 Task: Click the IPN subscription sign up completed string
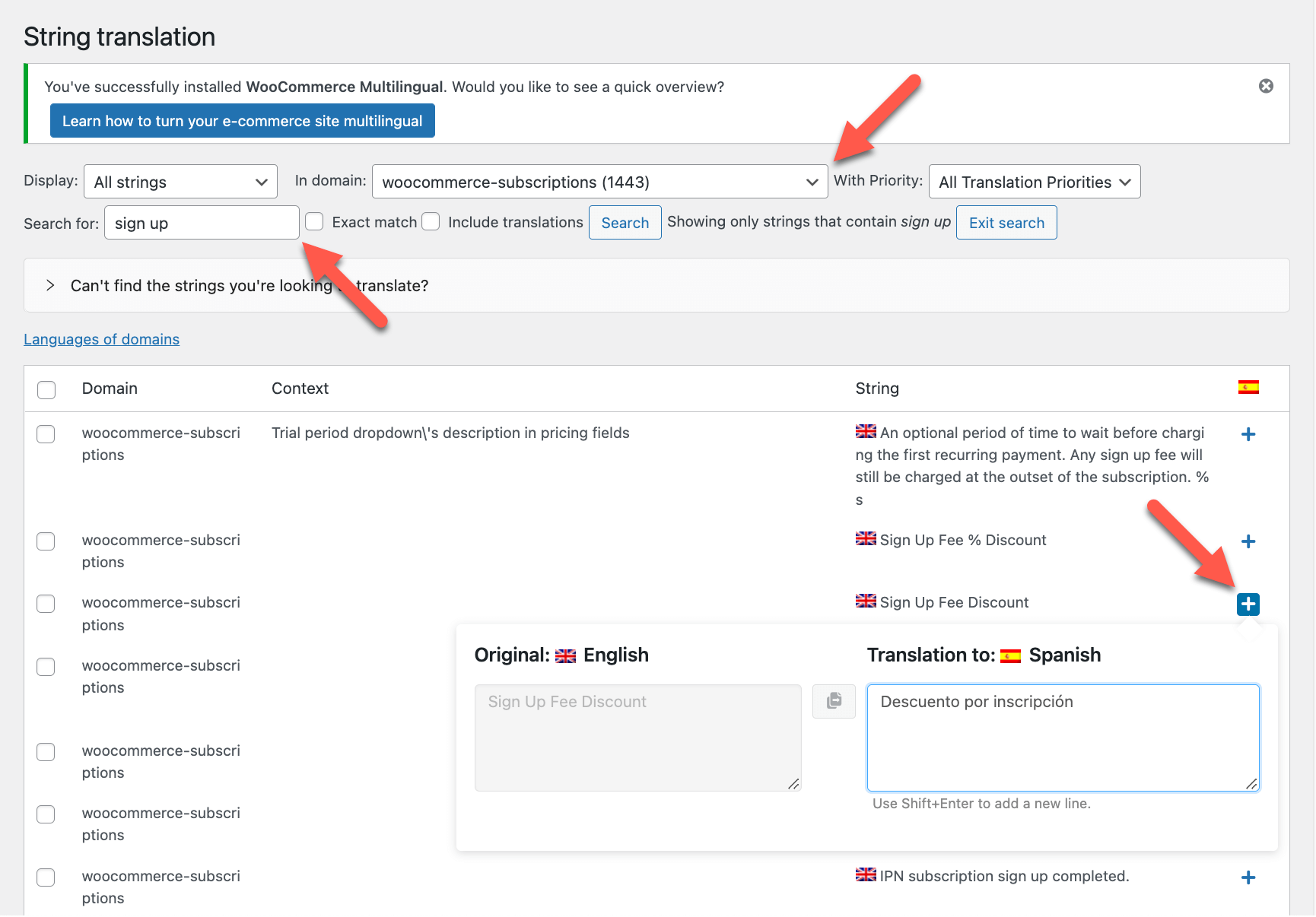tap(1004, 876)
